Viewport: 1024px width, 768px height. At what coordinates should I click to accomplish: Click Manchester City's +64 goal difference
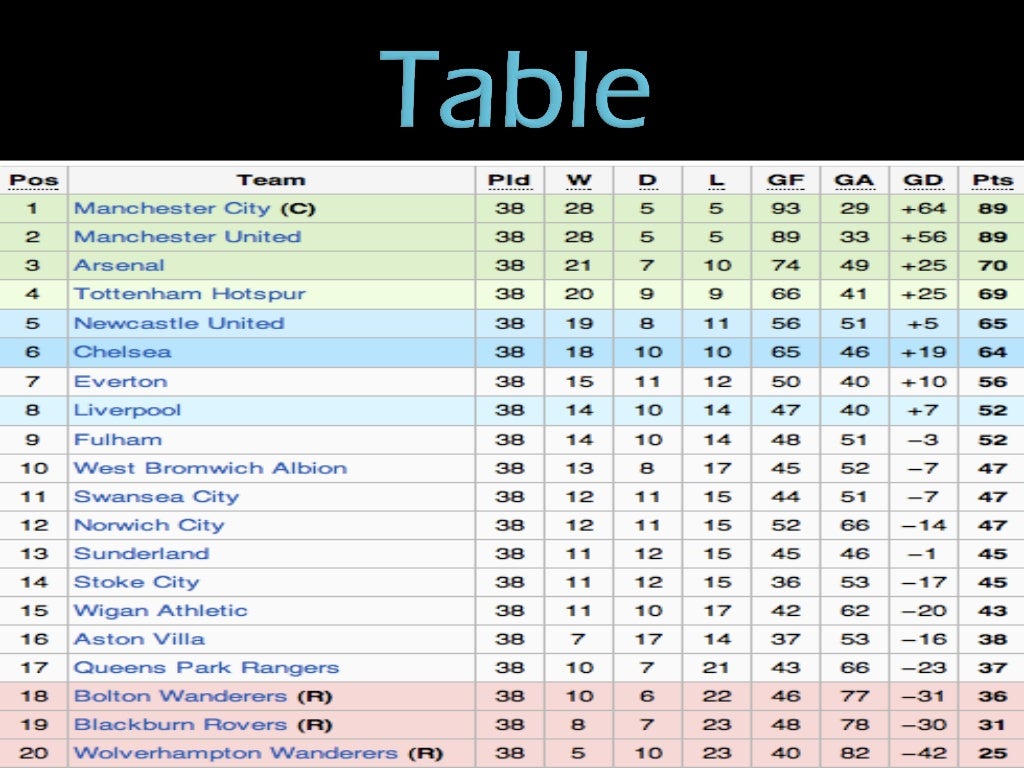[x=923, y=208]
